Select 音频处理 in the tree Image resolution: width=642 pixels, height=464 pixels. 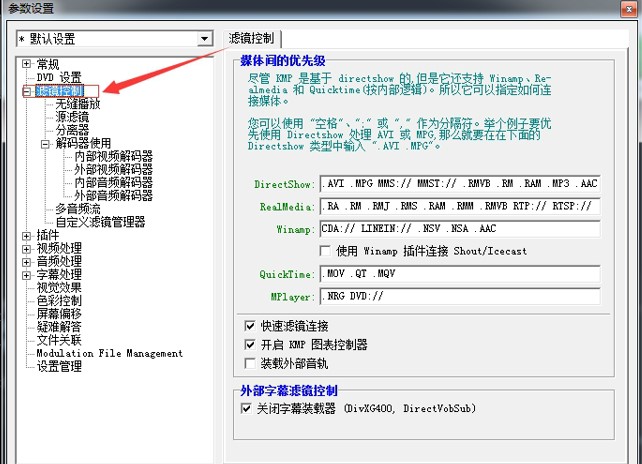(59, 261)
